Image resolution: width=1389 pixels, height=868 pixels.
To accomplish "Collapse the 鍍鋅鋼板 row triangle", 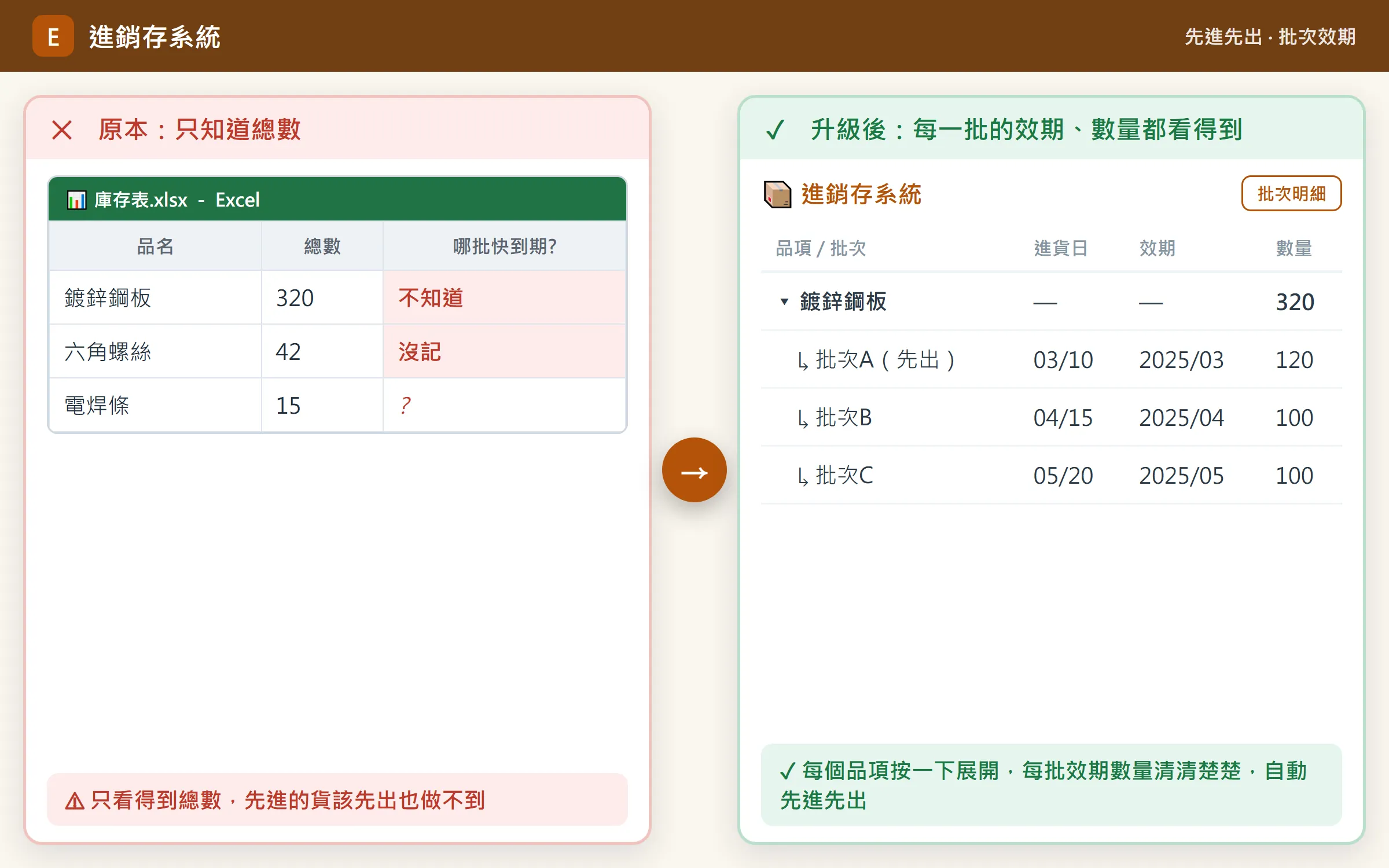I will [x=784, y=301].
